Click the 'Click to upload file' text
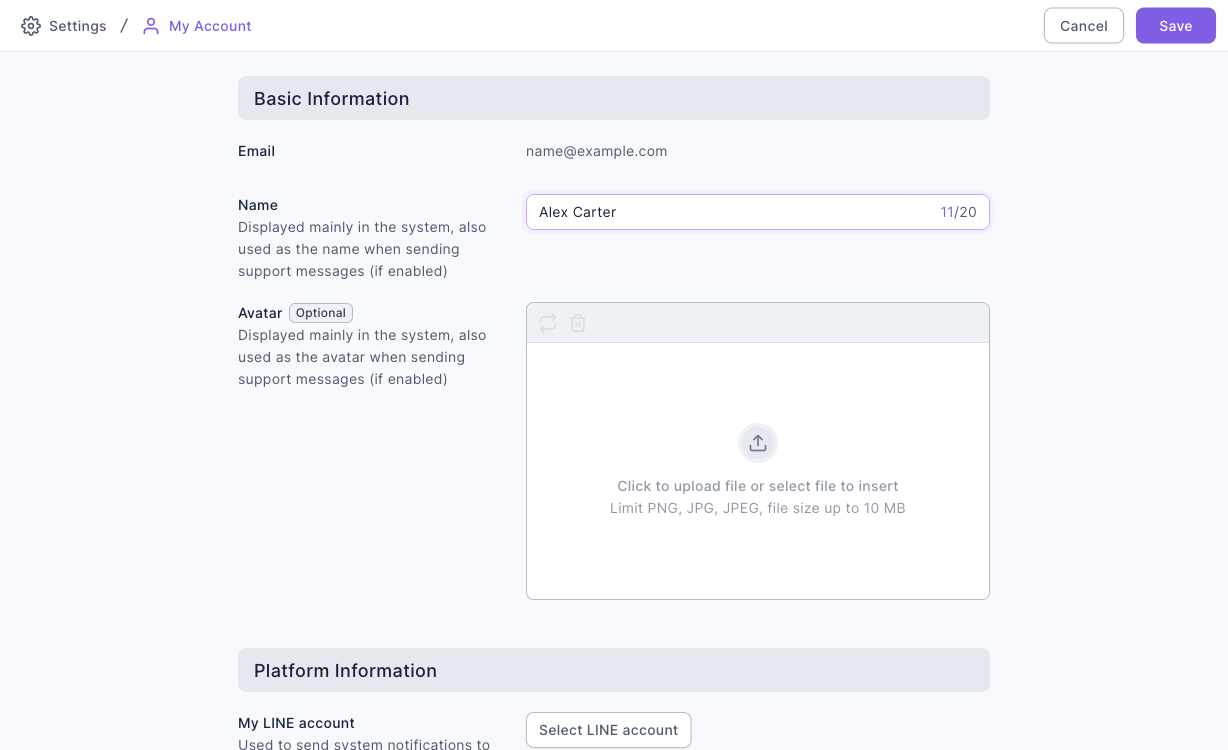This screenshot has width=1228, height=750. [x=758, y=486]
